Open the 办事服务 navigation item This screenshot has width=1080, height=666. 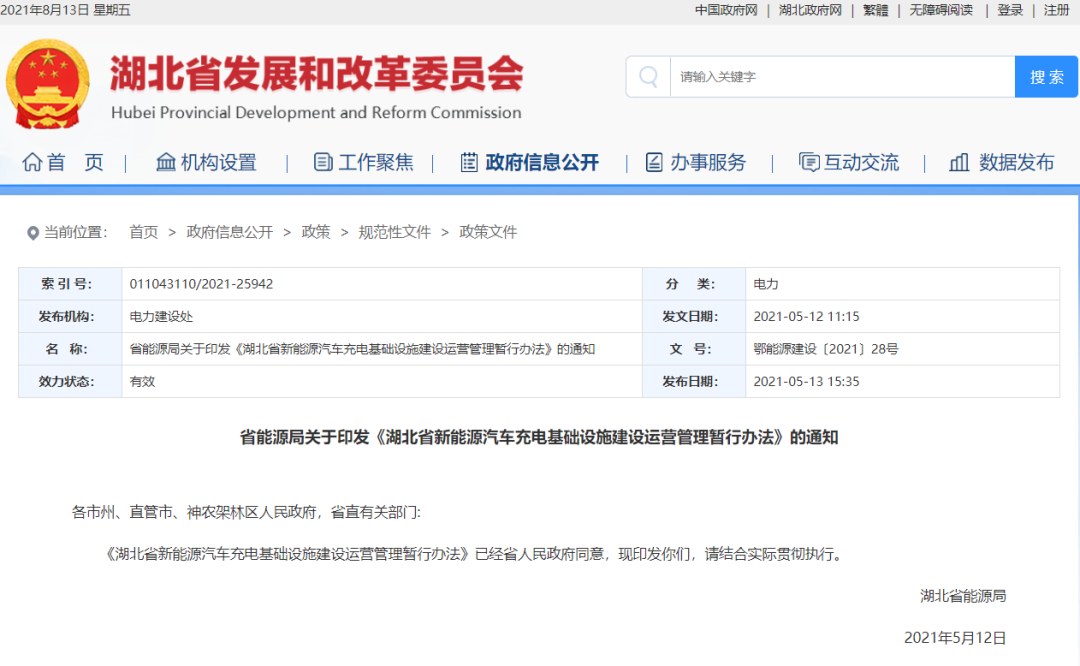pos(695,163)
